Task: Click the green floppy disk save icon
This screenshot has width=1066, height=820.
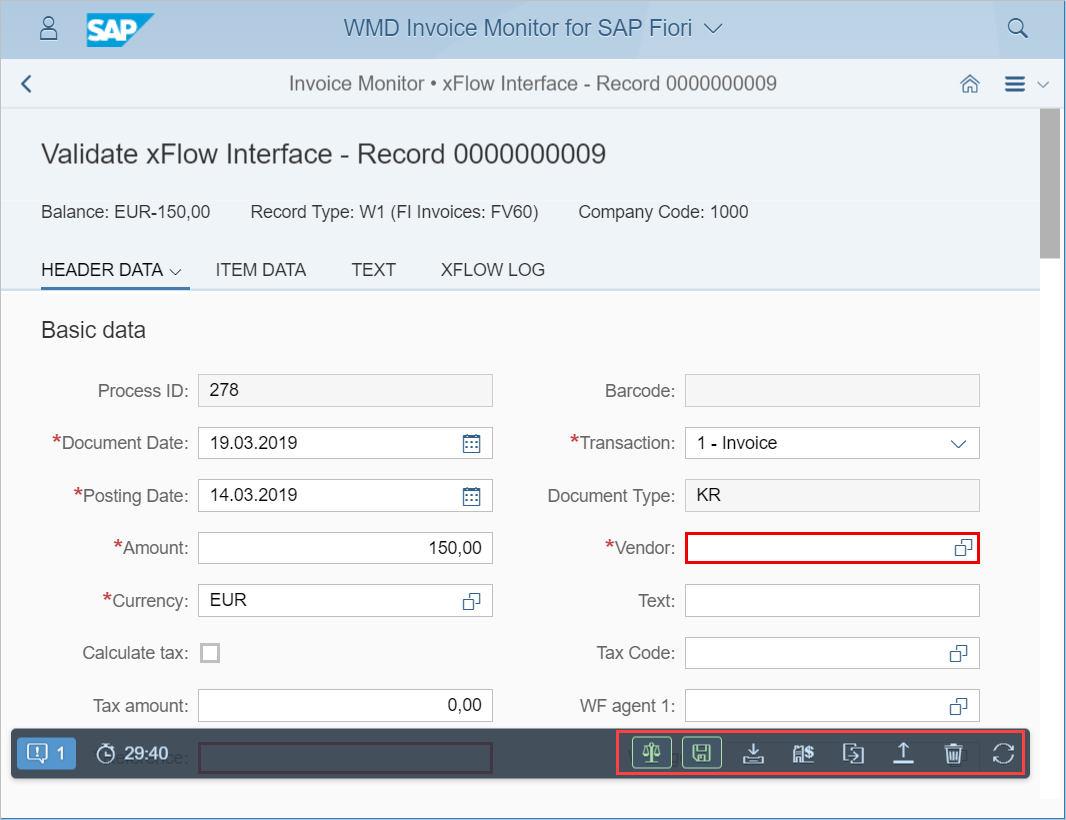Action: [x=701, y=753]
